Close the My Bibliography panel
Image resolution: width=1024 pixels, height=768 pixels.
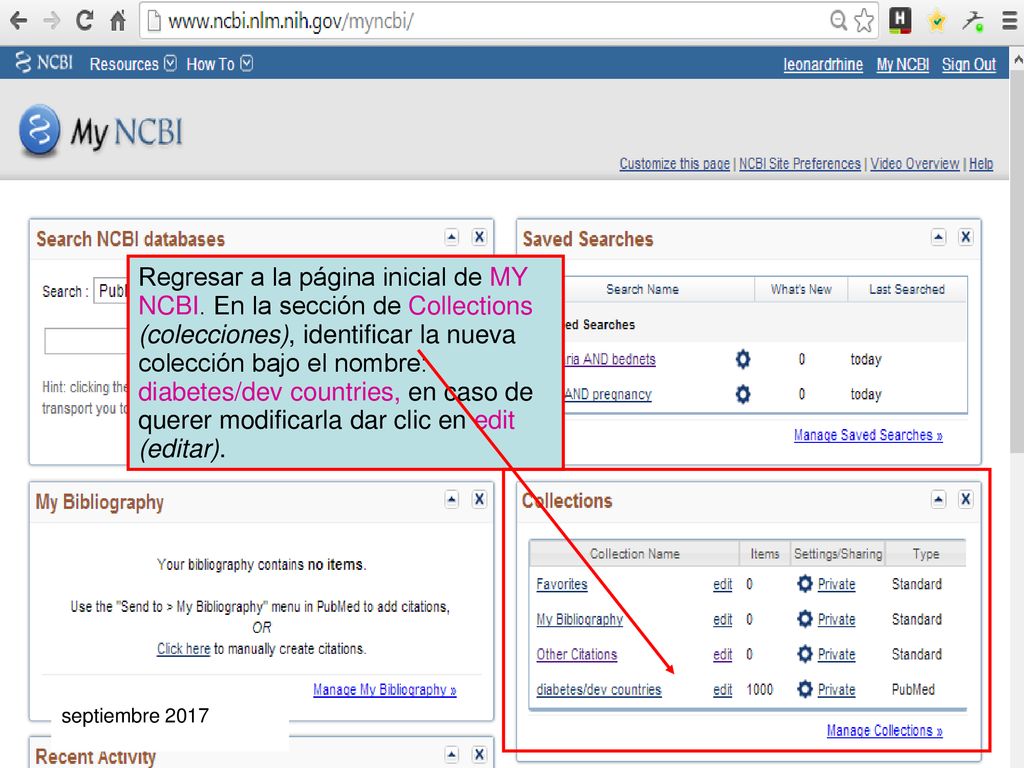[479, 500]
